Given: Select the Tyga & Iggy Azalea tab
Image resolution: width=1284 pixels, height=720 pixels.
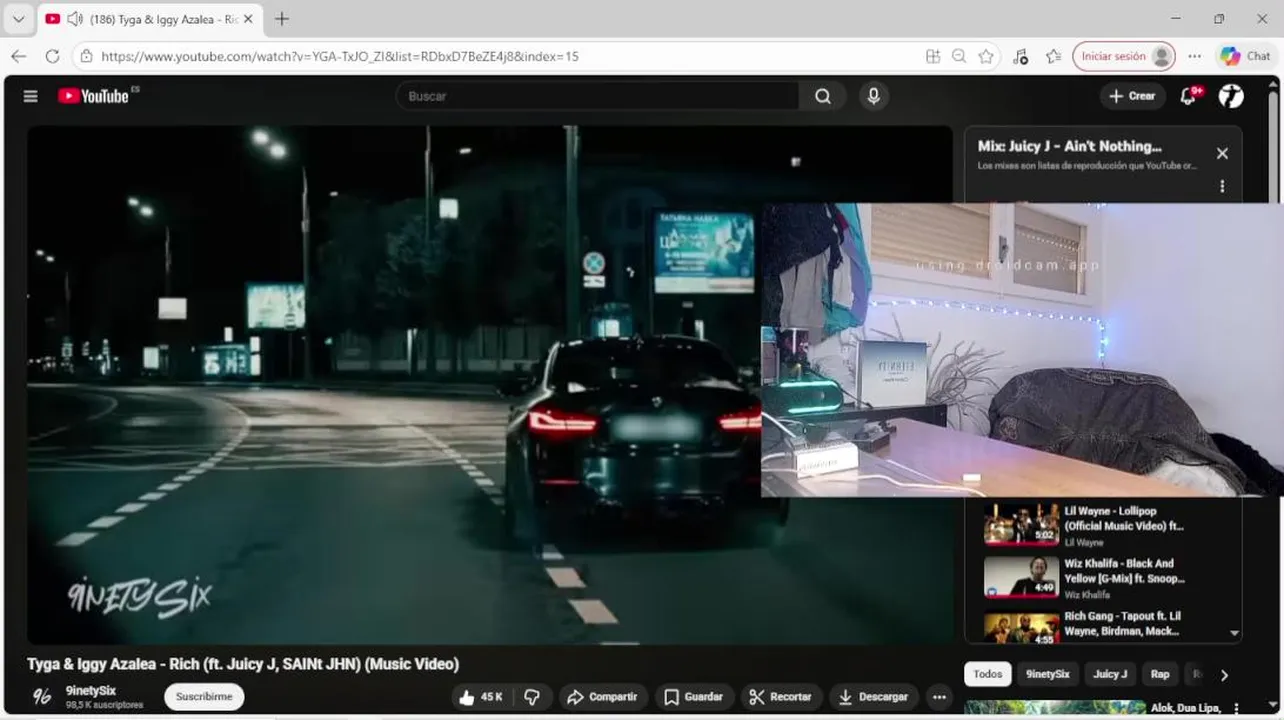Looking at the screenshot, I should pyautogui.click(x=149, y=19).
